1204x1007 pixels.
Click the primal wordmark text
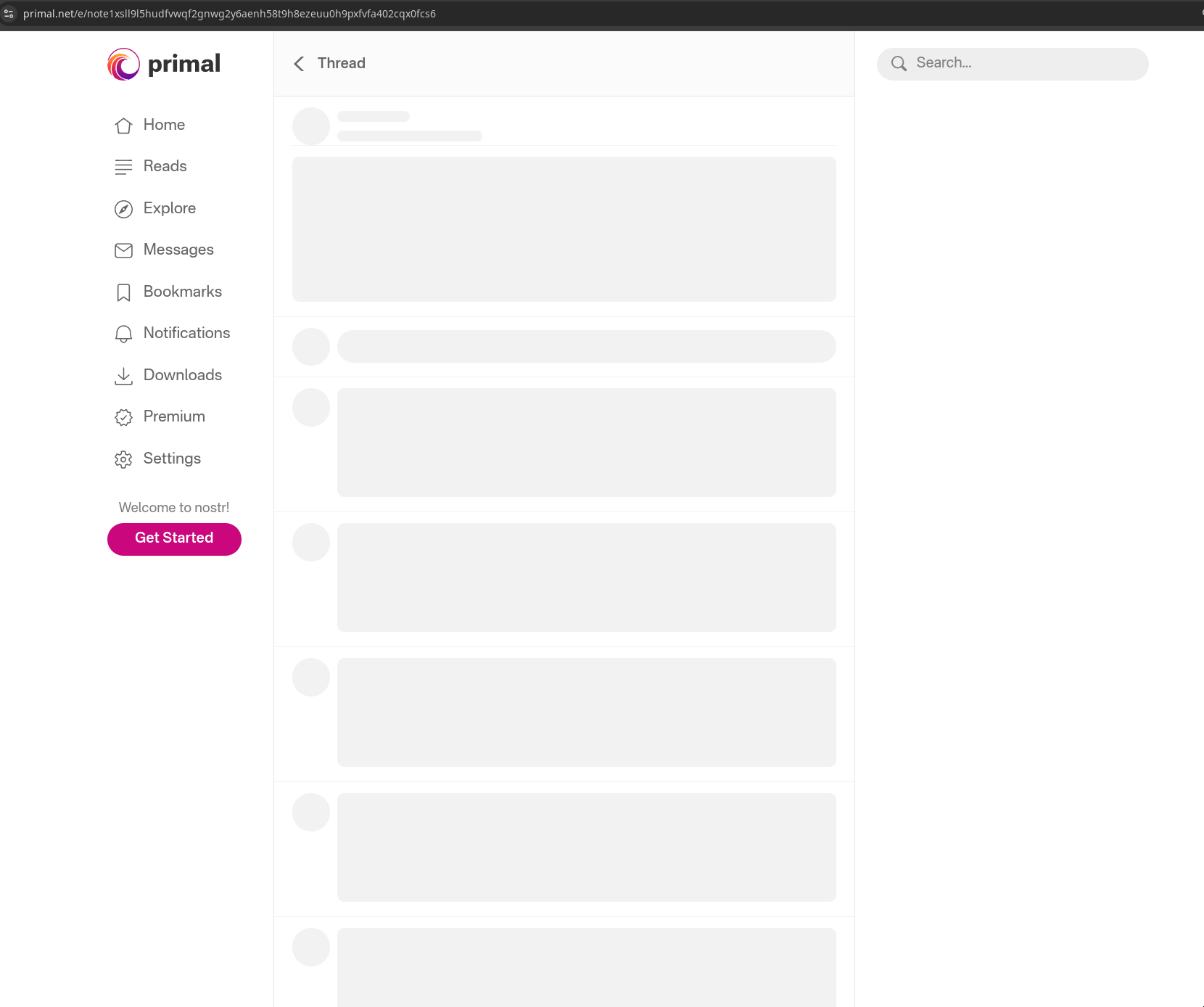(184, 64)
